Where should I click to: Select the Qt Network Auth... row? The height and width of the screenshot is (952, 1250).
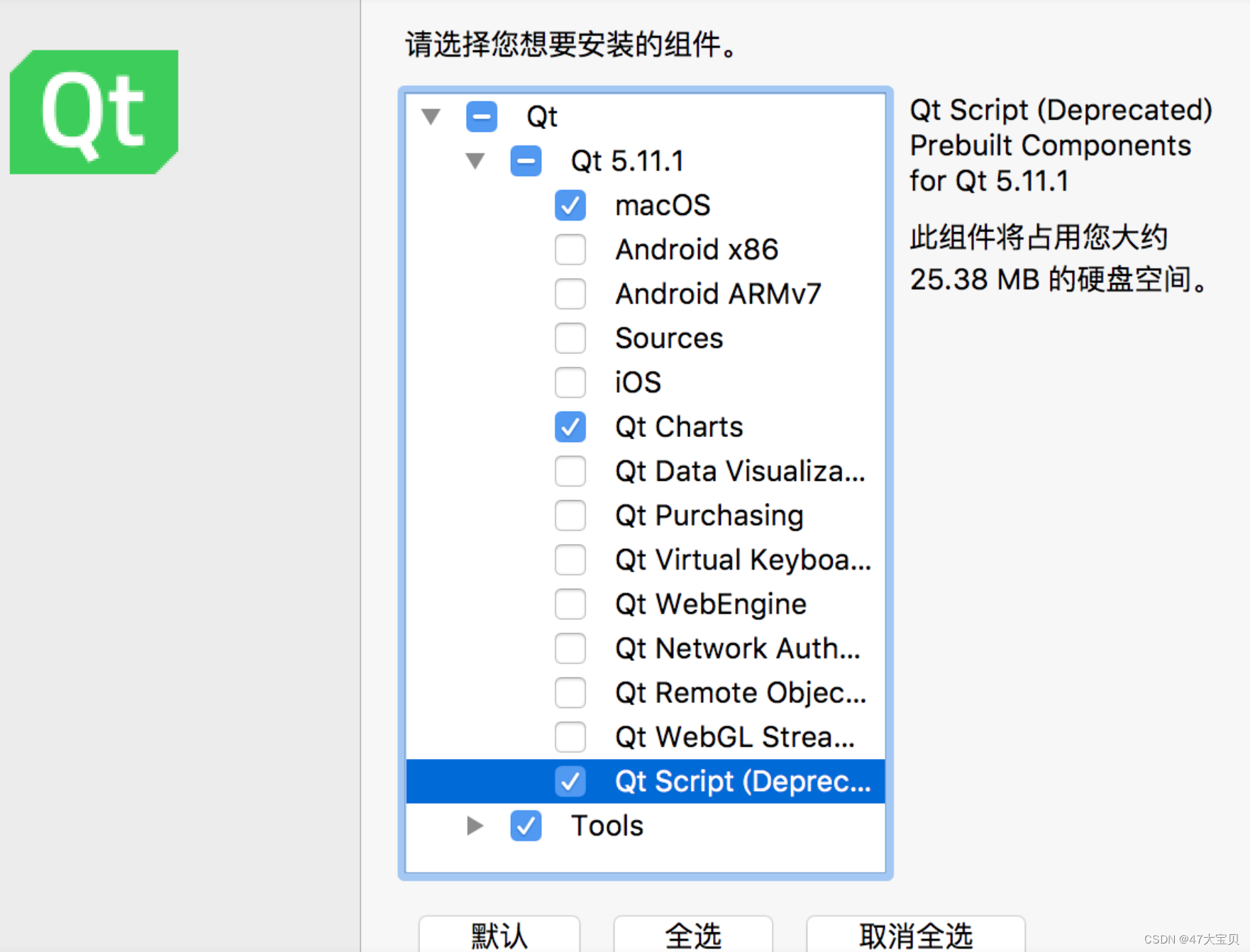646,649
